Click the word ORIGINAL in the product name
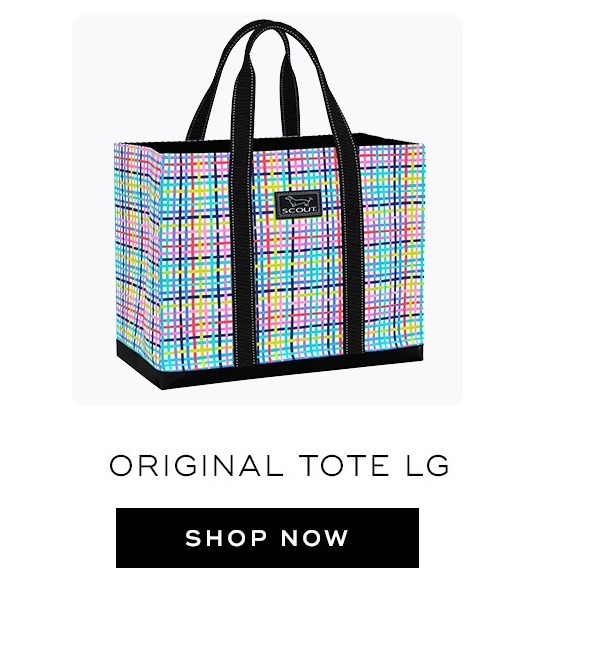Screen dimensions: 602x657 coord(196,466)
